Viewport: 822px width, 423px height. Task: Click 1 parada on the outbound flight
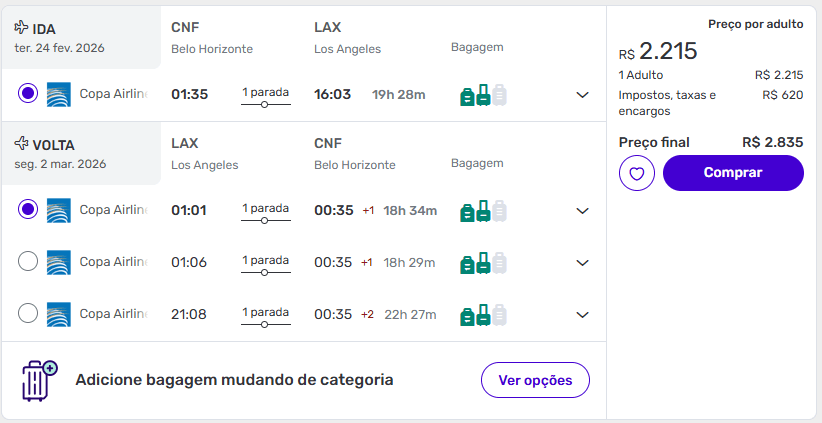point(265,92)
